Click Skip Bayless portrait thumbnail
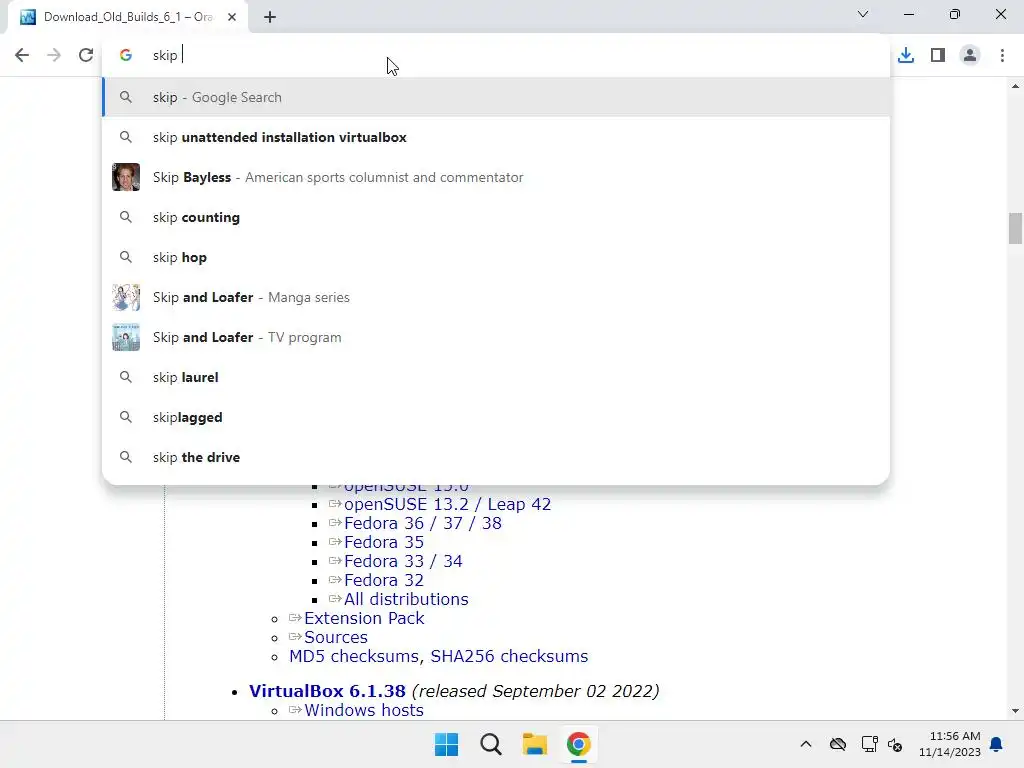 tap(126, 177)
